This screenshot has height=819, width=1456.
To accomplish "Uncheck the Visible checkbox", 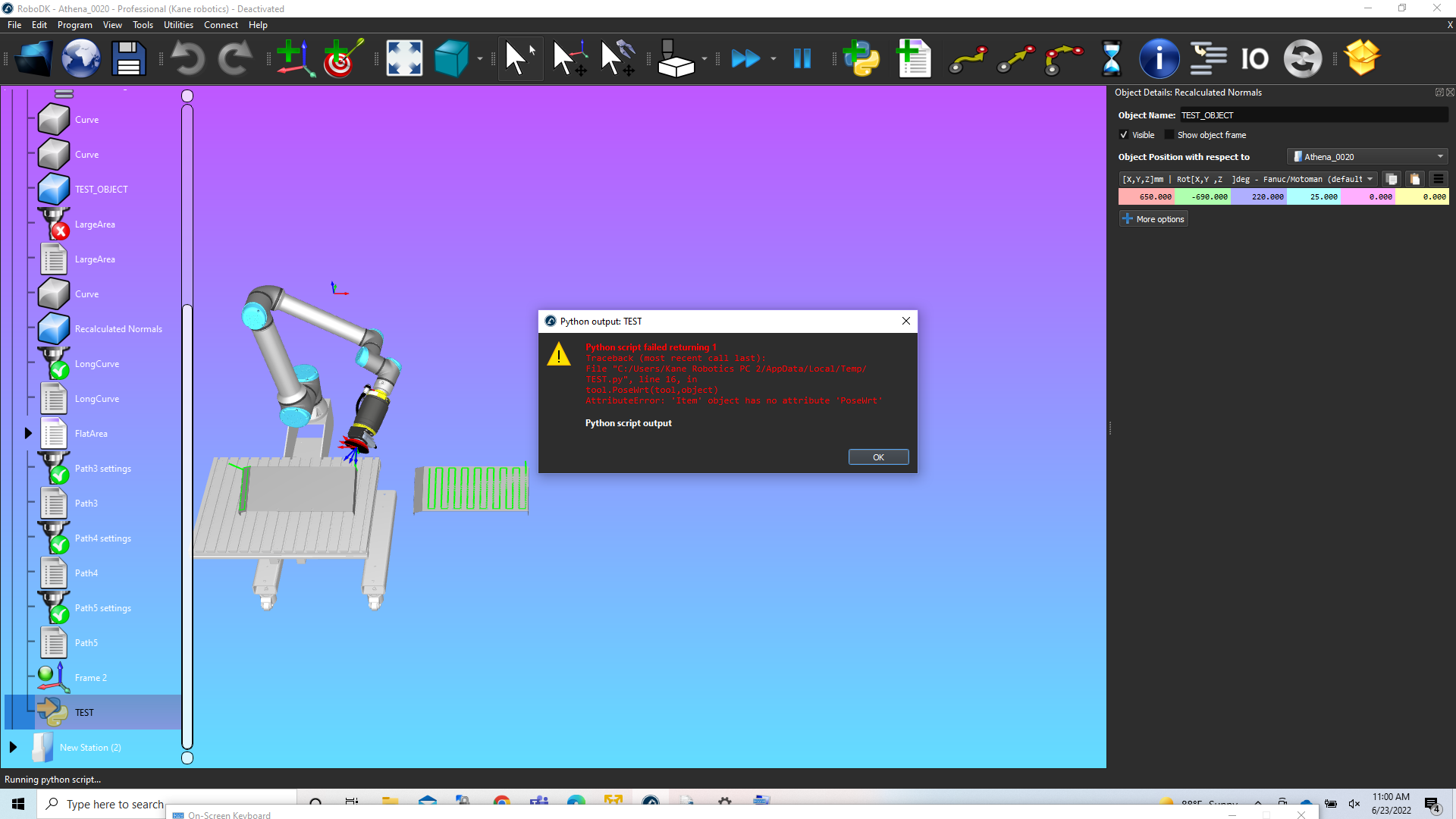I will pos(1124,135).
